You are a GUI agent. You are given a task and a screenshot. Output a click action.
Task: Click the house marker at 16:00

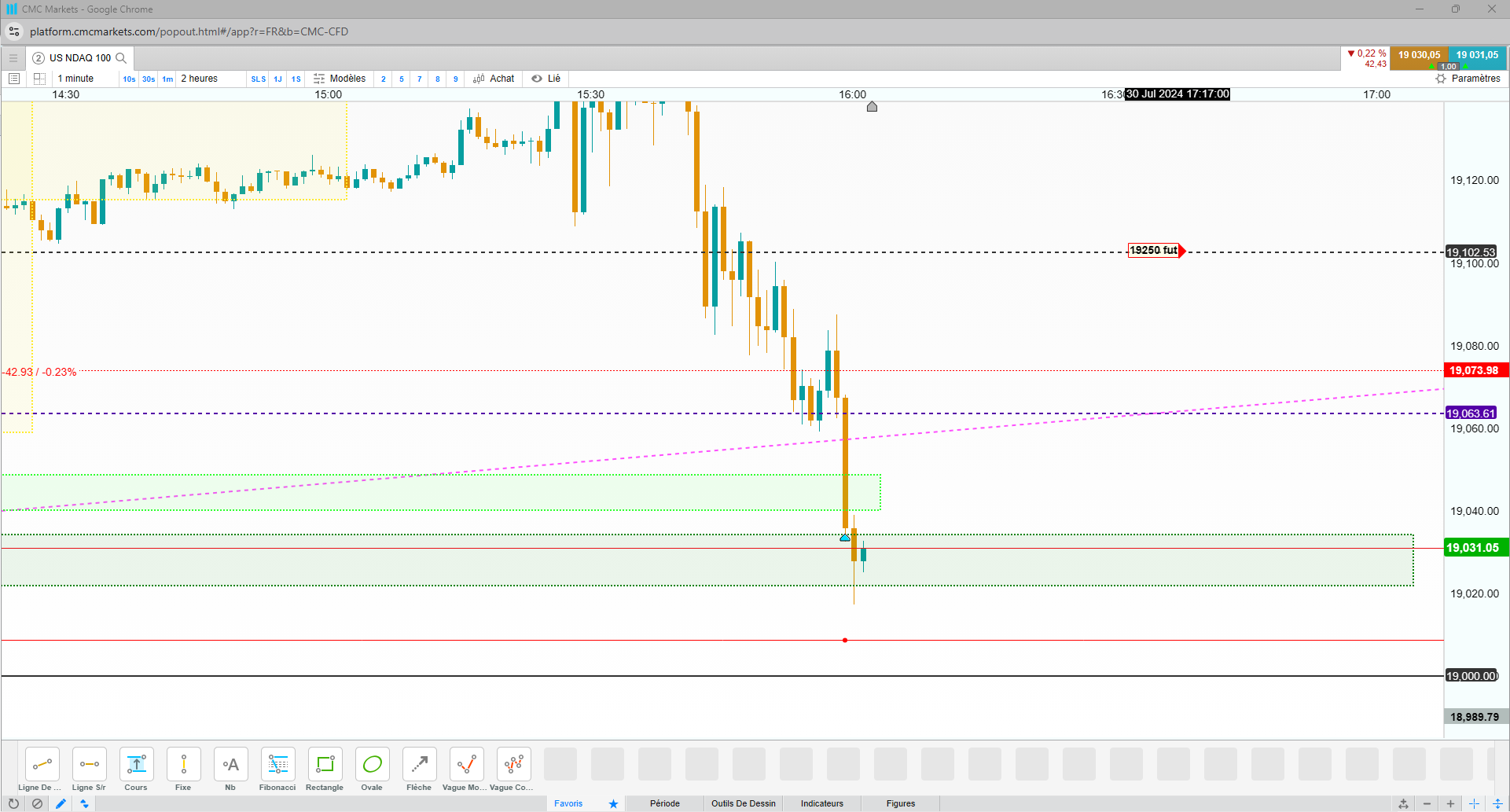(872, 106)
